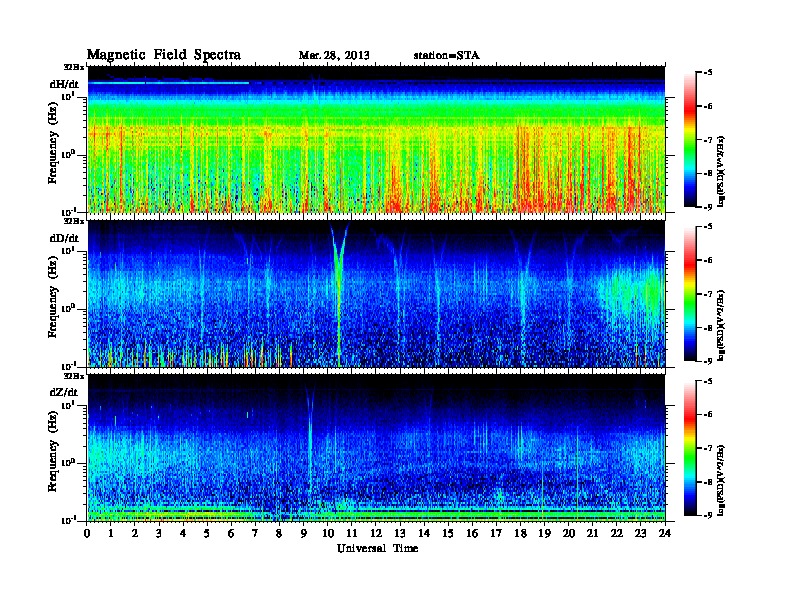Screen dimensions: 792x612
Task: Click the '17' hour tick label
Action: point(496,533)
